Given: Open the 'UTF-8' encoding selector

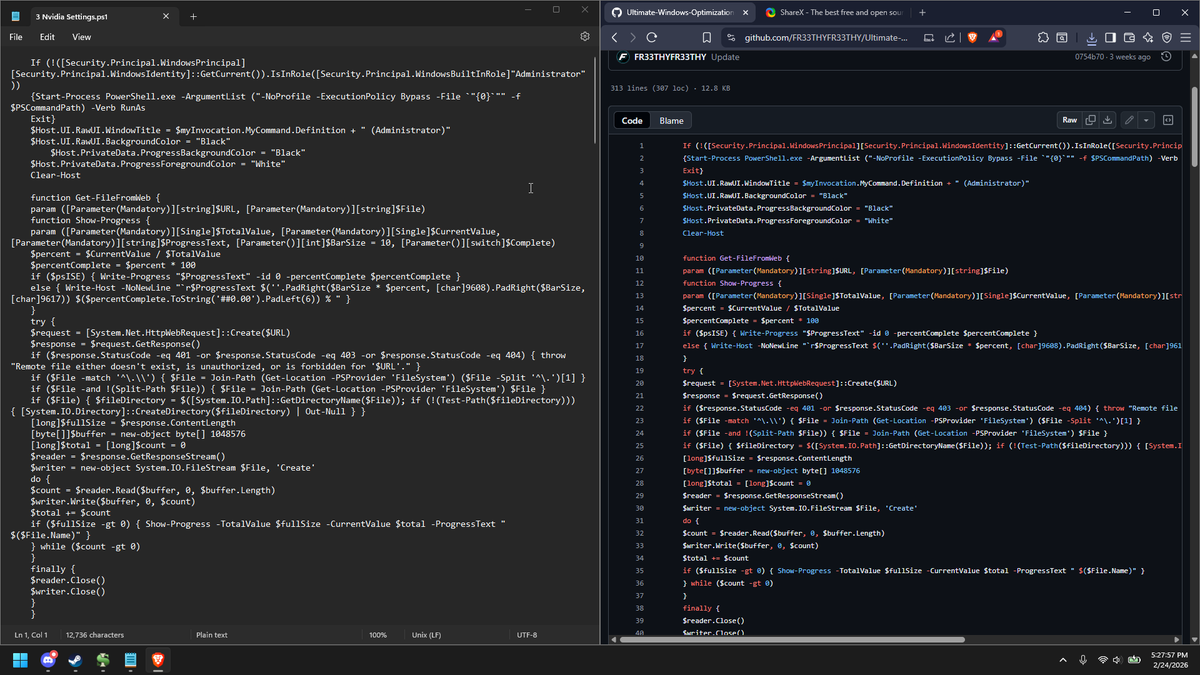Looking at the screenshot, I should tap(527, 635).
